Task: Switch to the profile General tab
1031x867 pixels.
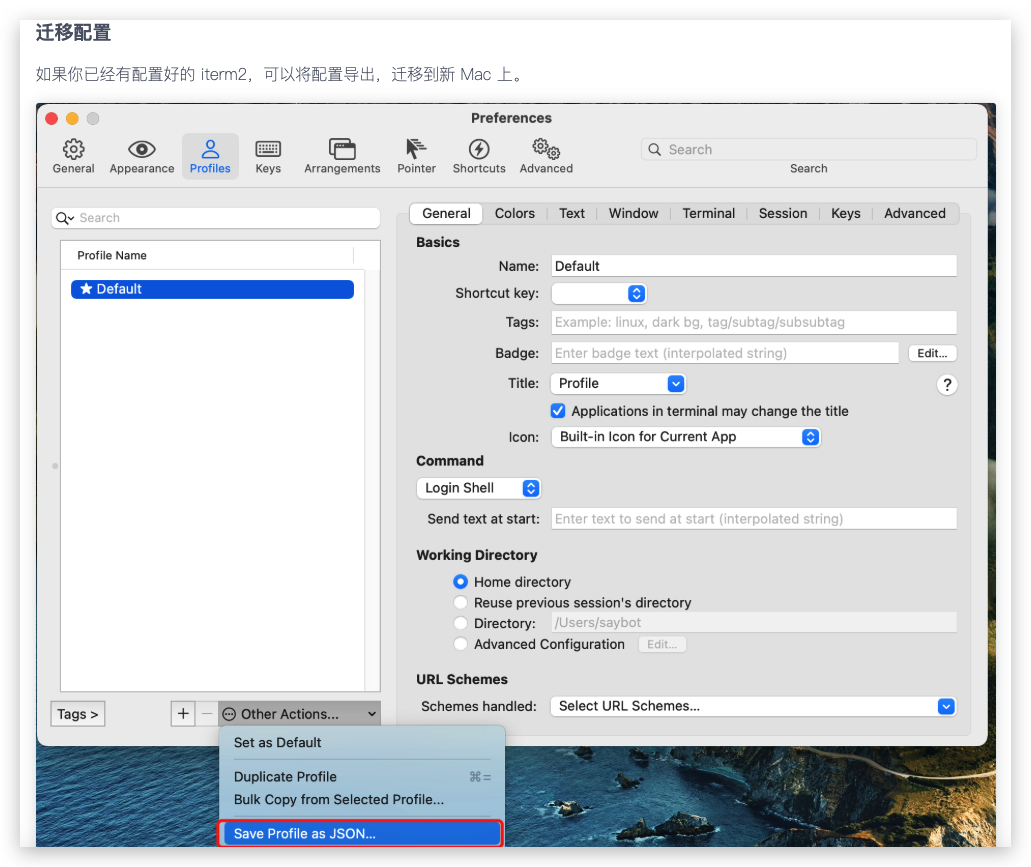Action: pos(446,214)
